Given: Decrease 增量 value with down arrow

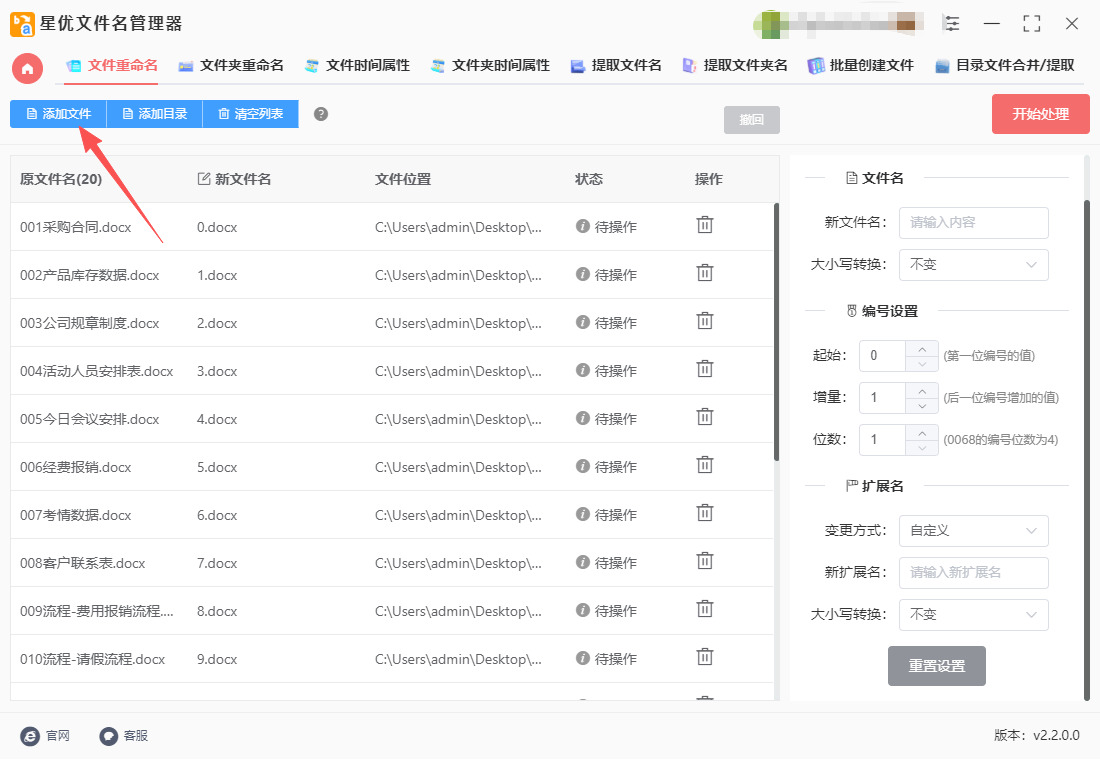Looking at the screenshot, I should point(922,406).
